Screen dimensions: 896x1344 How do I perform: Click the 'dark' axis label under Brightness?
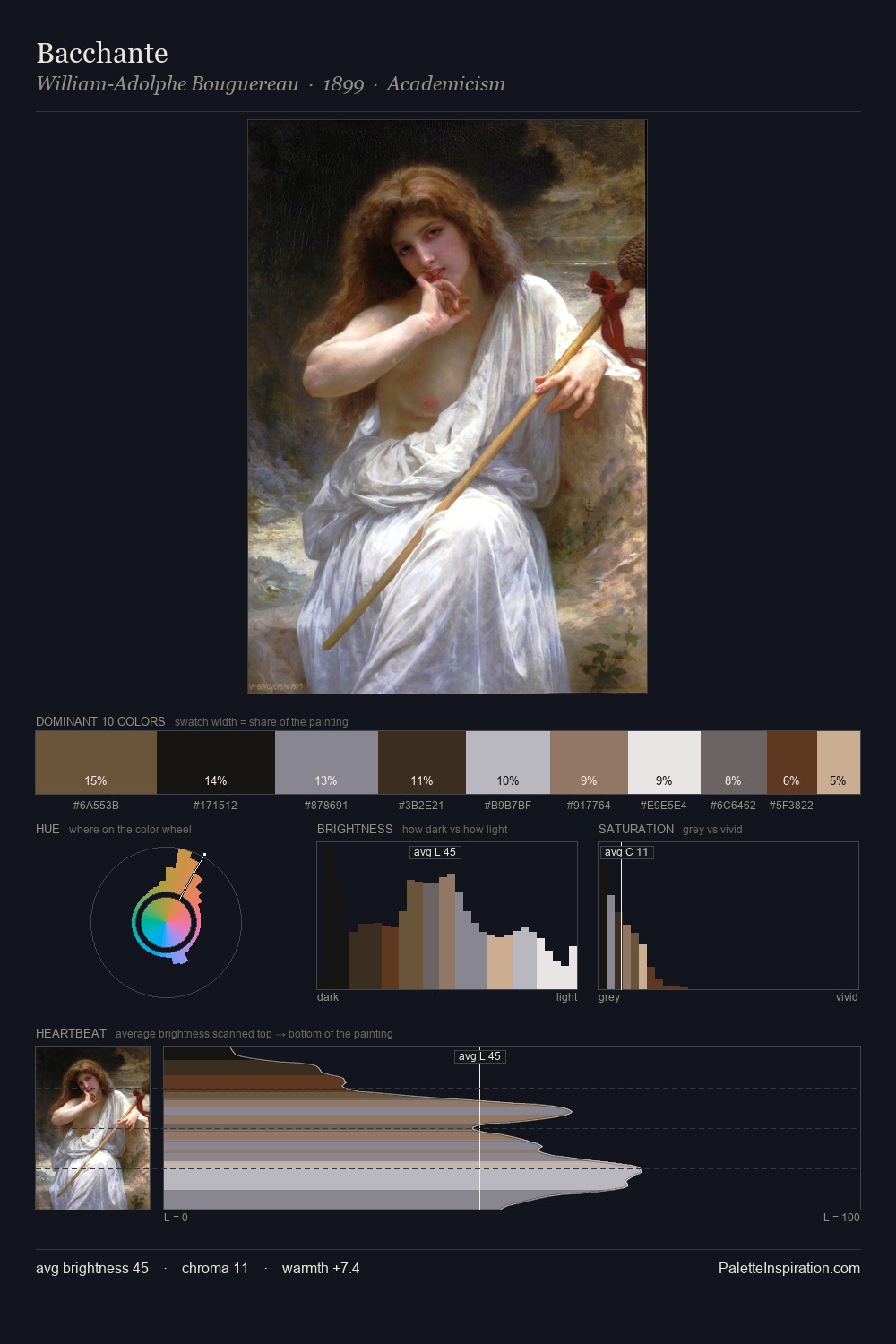pos(328,997)
